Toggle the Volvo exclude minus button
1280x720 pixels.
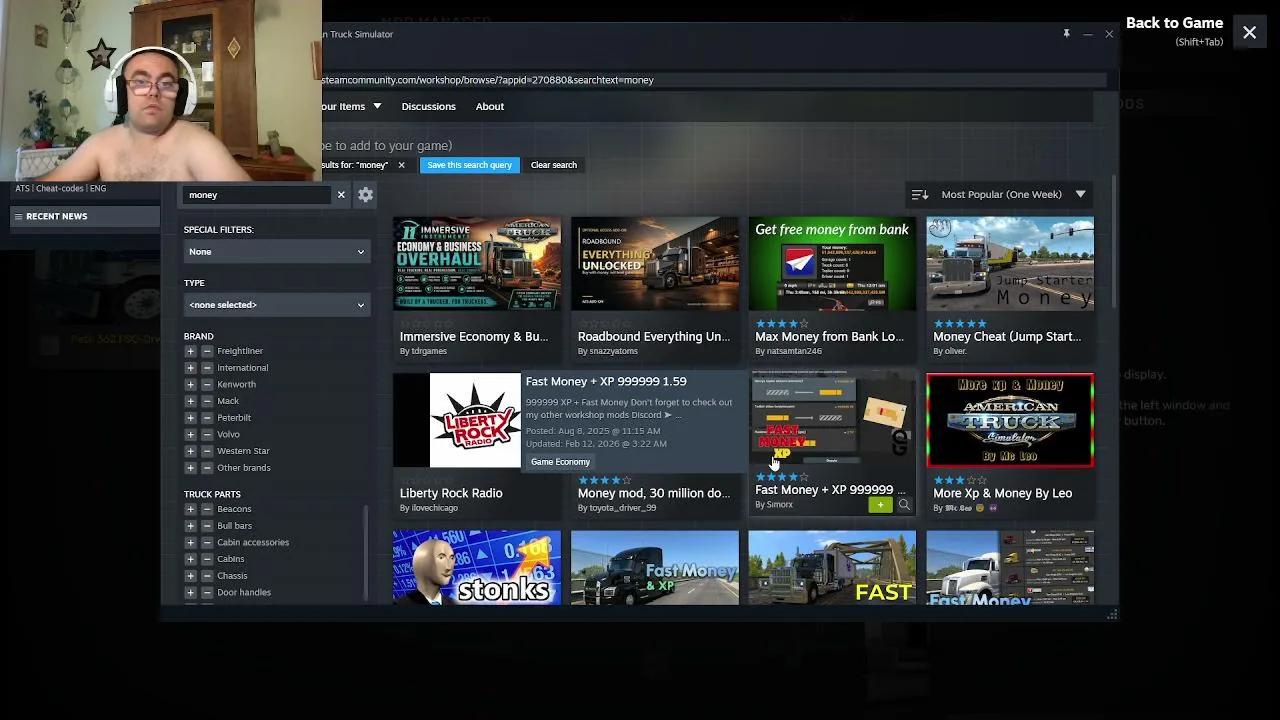pyautogui.click(x=207, y=434)
